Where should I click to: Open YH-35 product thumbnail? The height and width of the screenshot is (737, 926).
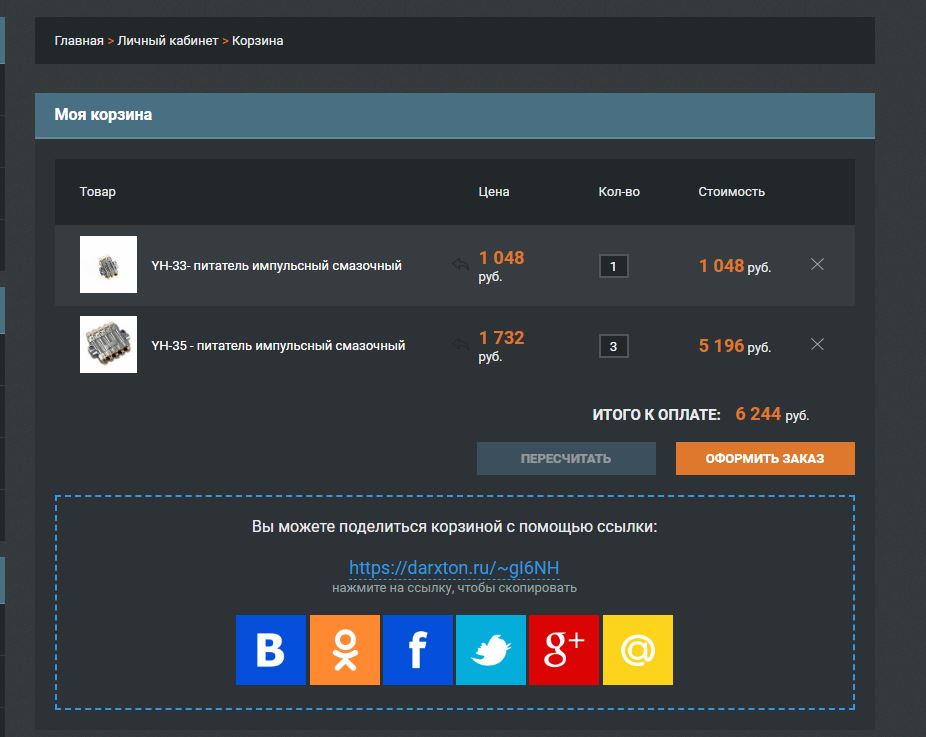[x=109, y=344]
